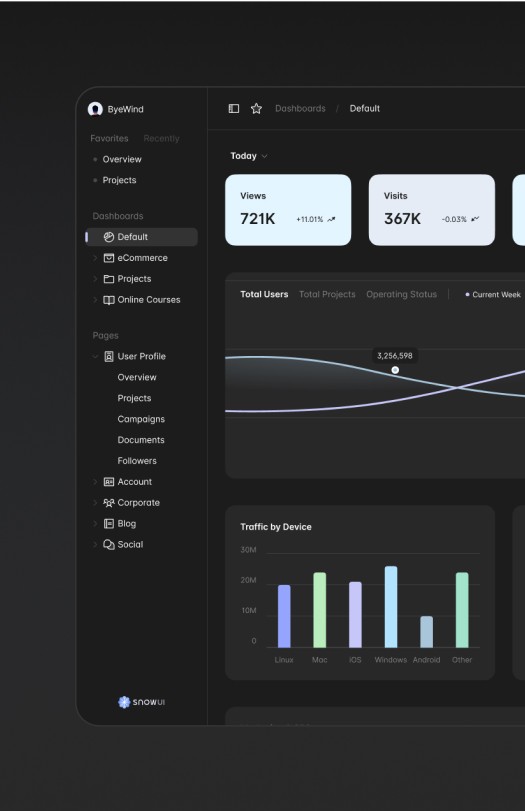This screenshot has height=811, width=525.
Task: Click the User Profile badge icon
Action: coord(109,356)
